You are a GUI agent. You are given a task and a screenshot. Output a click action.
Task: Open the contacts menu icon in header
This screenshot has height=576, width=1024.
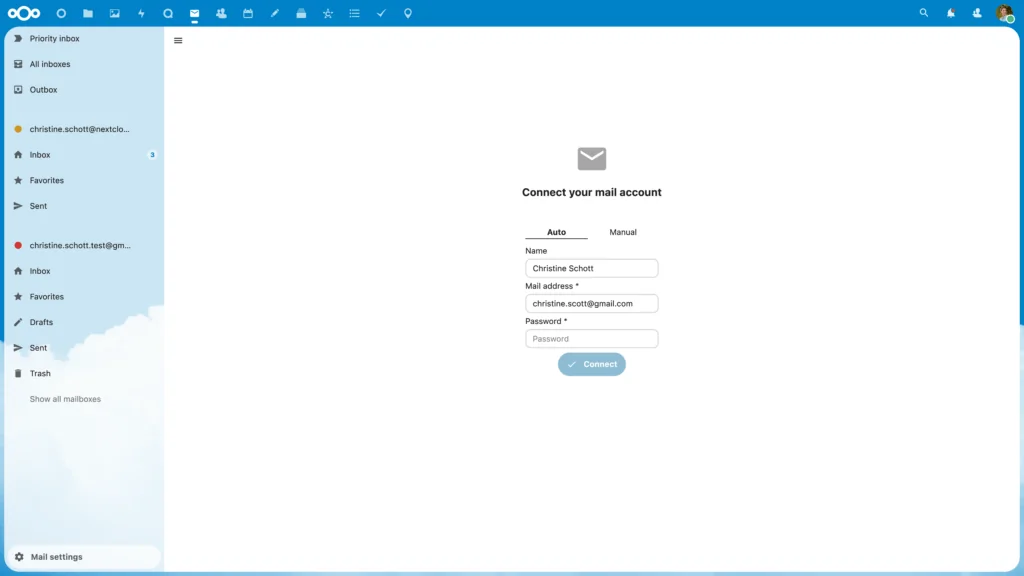(977, 13)
